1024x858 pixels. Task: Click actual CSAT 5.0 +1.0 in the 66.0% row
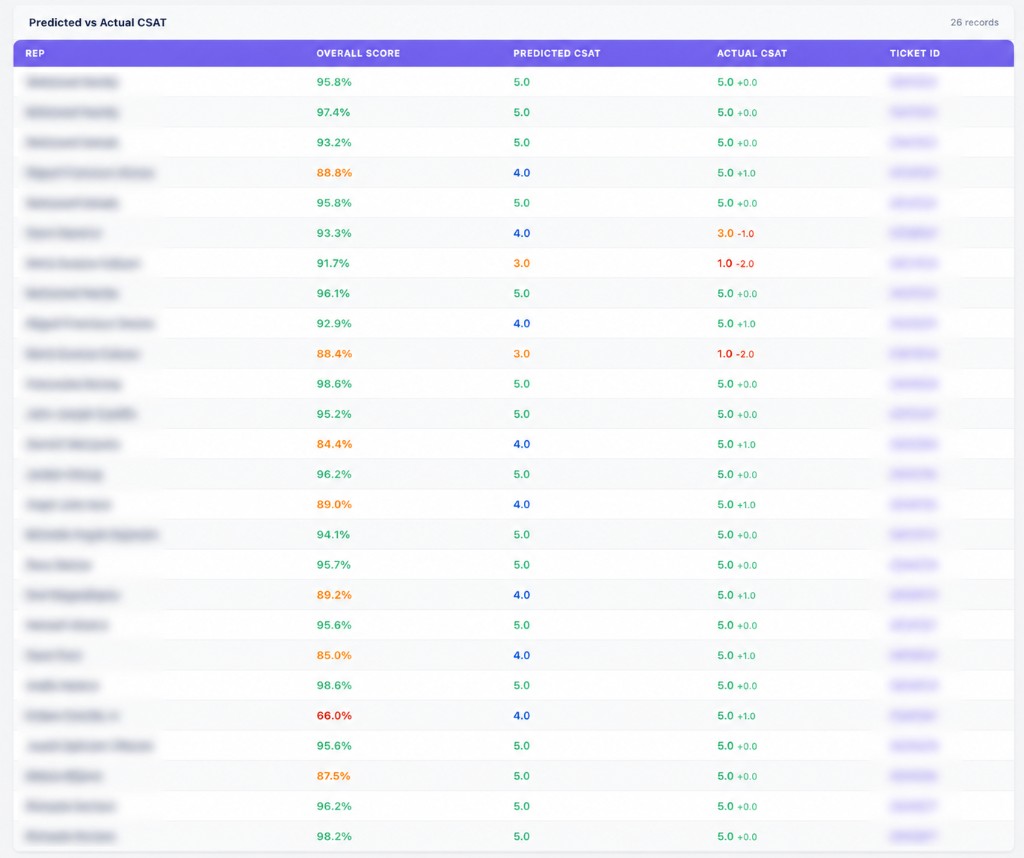(736, 716)
